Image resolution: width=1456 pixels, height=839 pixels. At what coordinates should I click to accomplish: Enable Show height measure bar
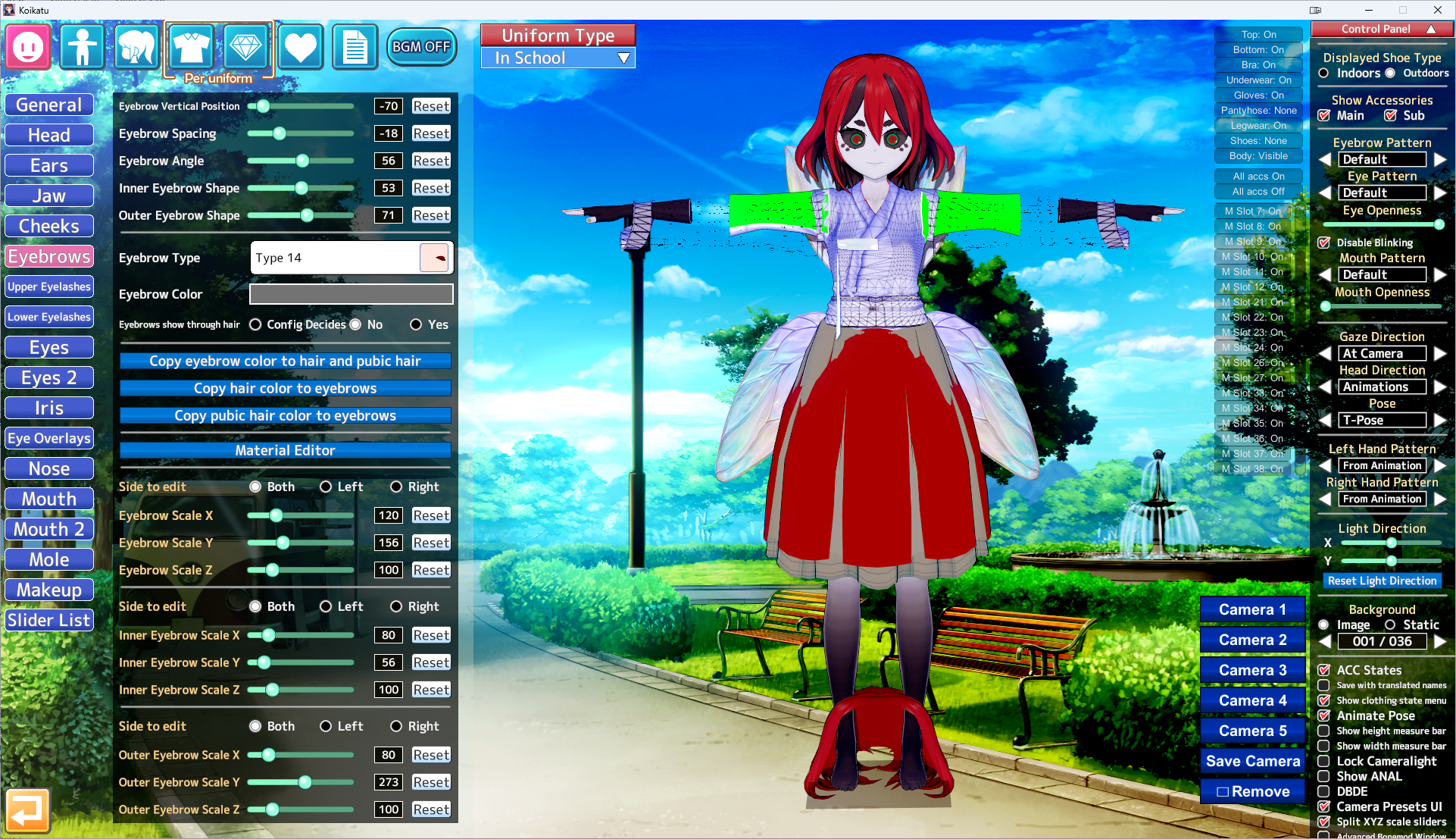point(1324,731)
